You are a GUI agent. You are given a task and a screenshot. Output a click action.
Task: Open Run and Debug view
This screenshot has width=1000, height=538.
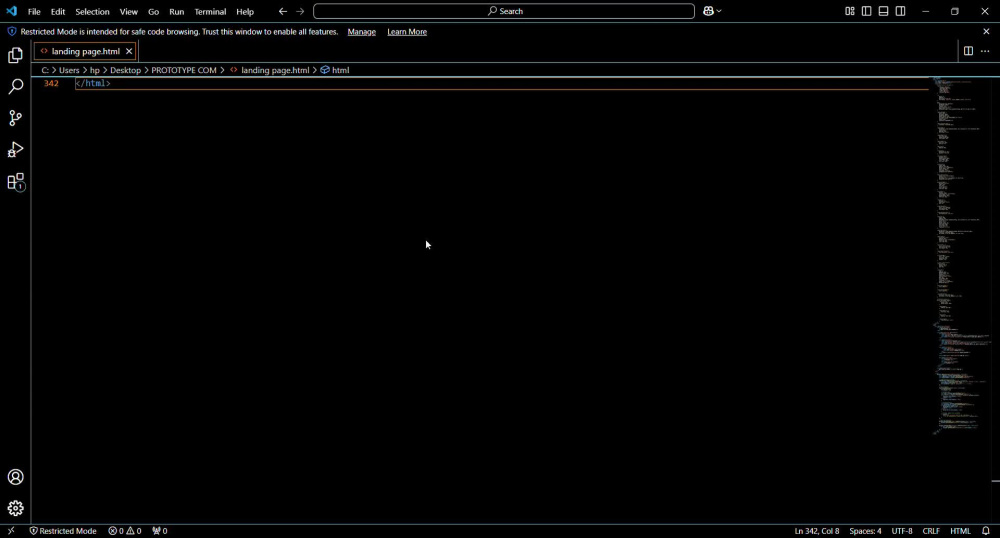click(15, 150)
